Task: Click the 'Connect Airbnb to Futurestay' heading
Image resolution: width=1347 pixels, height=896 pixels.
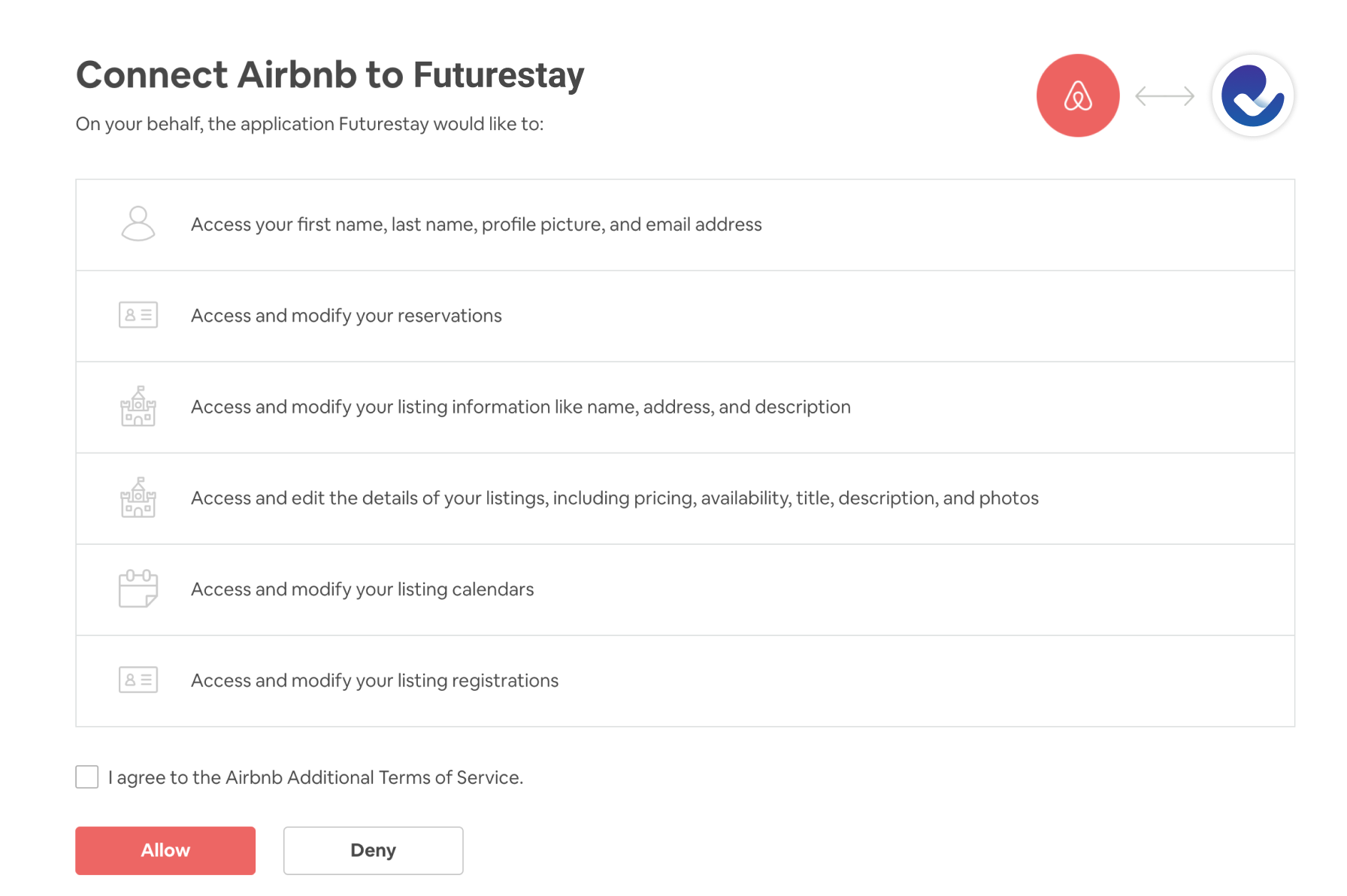Action: [330, 75]
